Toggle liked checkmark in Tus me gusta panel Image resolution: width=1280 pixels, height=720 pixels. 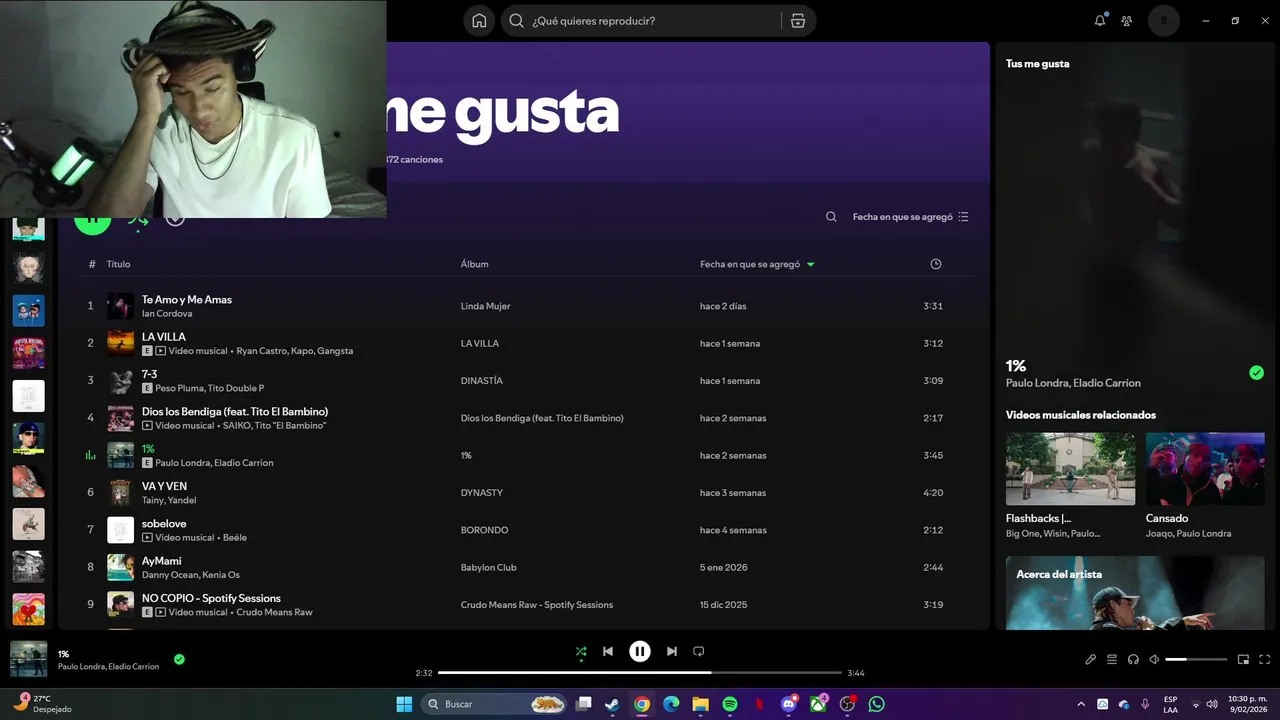point(1256,373)
